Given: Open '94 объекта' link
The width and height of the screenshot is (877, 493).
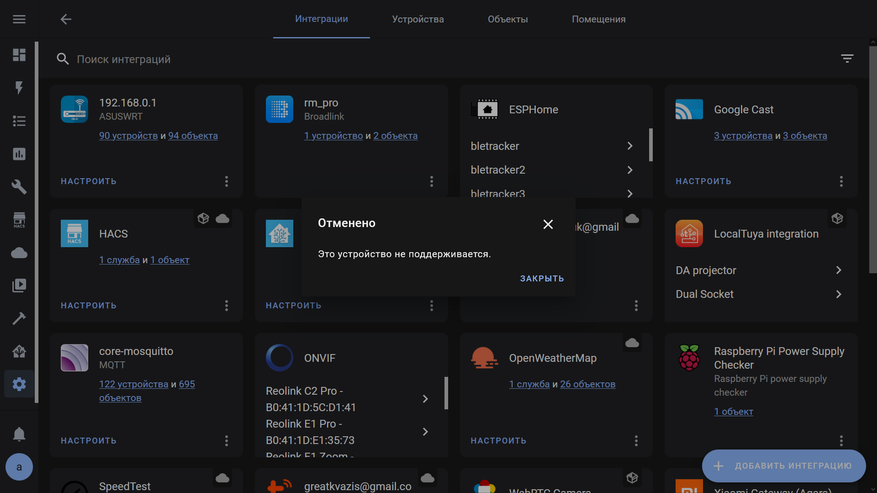Looking at the screenshot, I should coord(193,136).
